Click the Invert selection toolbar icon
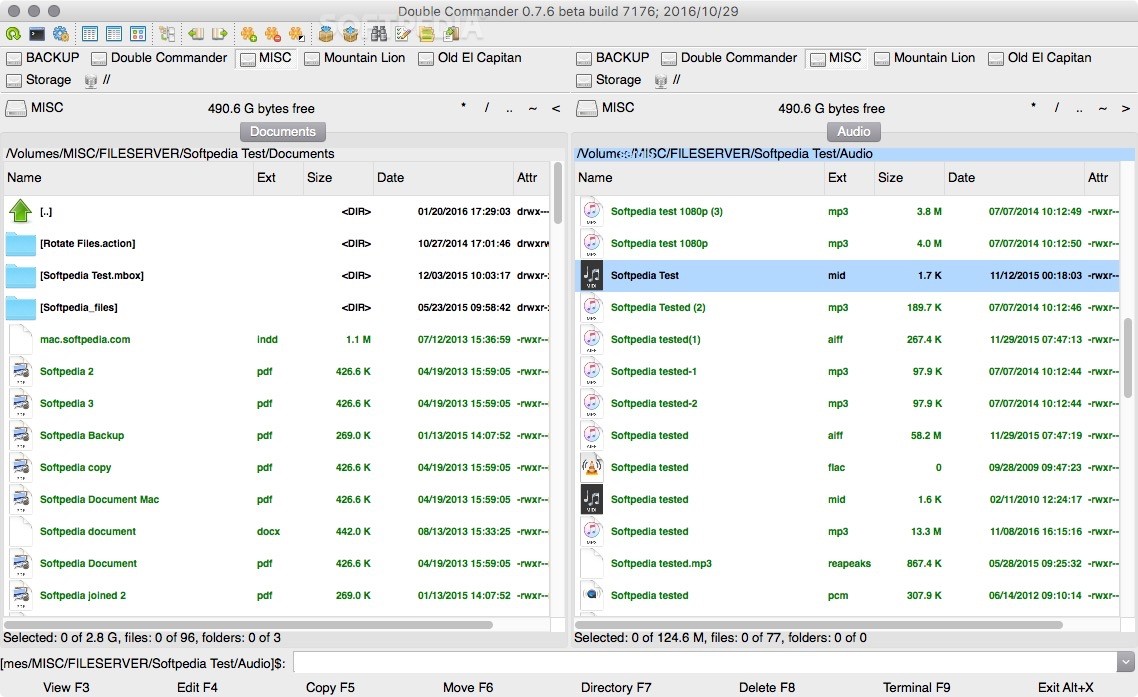 click(297, 33)
